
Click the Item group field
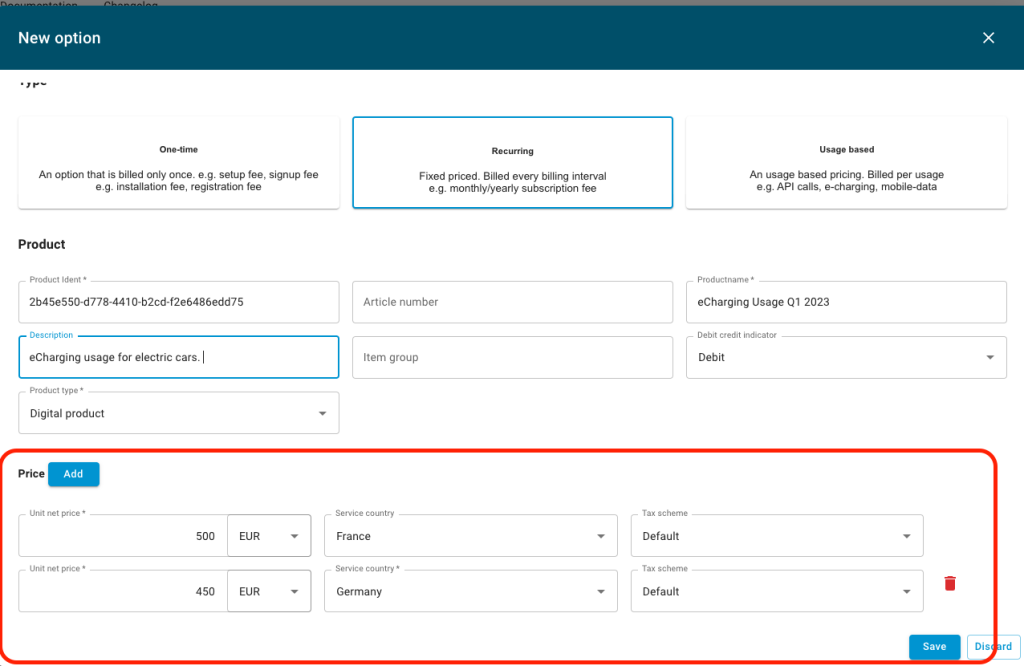(513, 357)
